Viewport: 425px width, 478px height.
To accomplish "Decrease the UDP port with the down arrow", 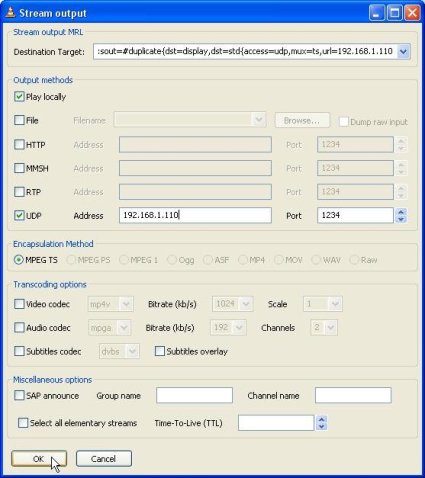I will click(x=401, y=219).
